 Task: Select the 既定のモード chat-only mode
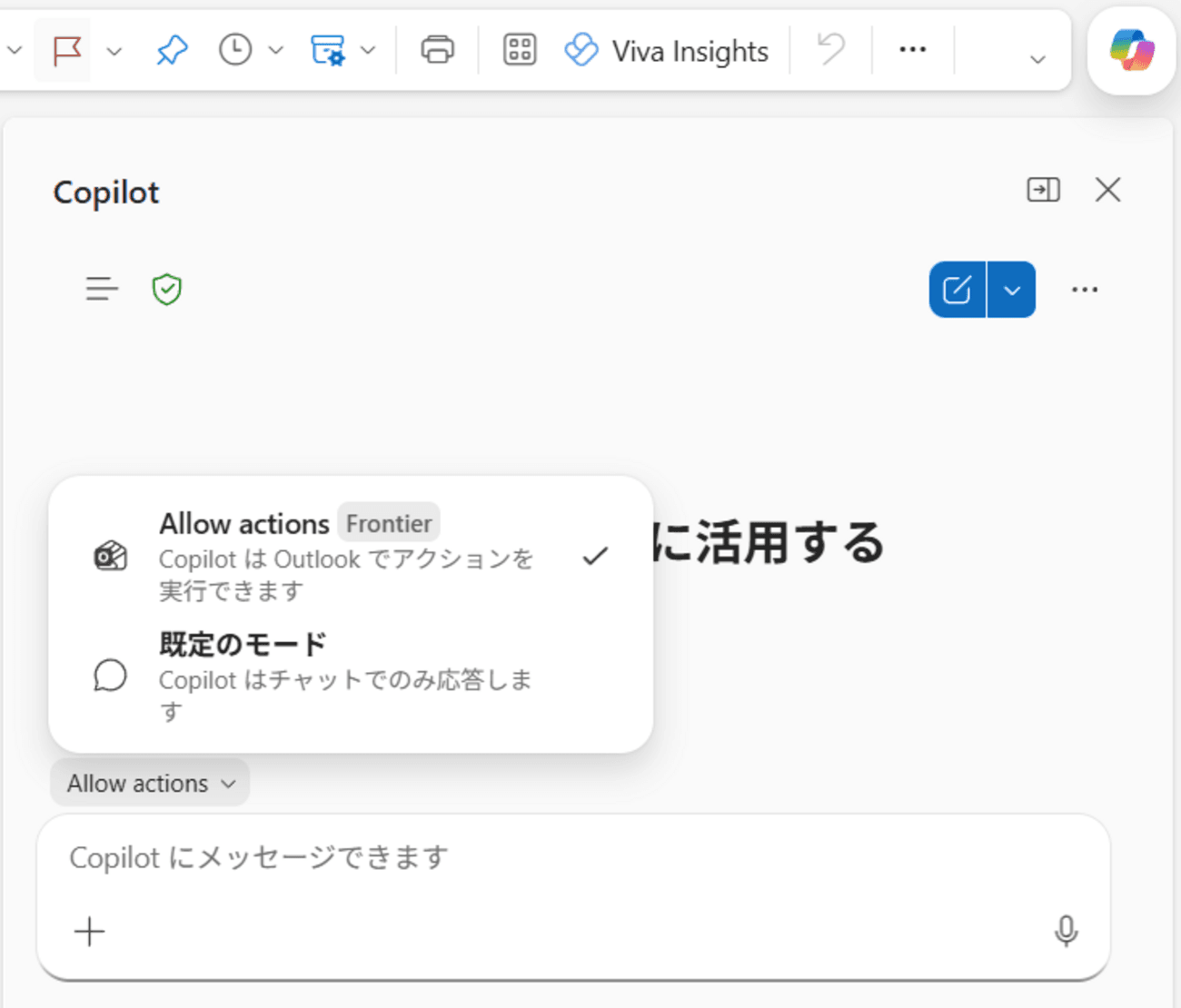(x=351, y=676)
